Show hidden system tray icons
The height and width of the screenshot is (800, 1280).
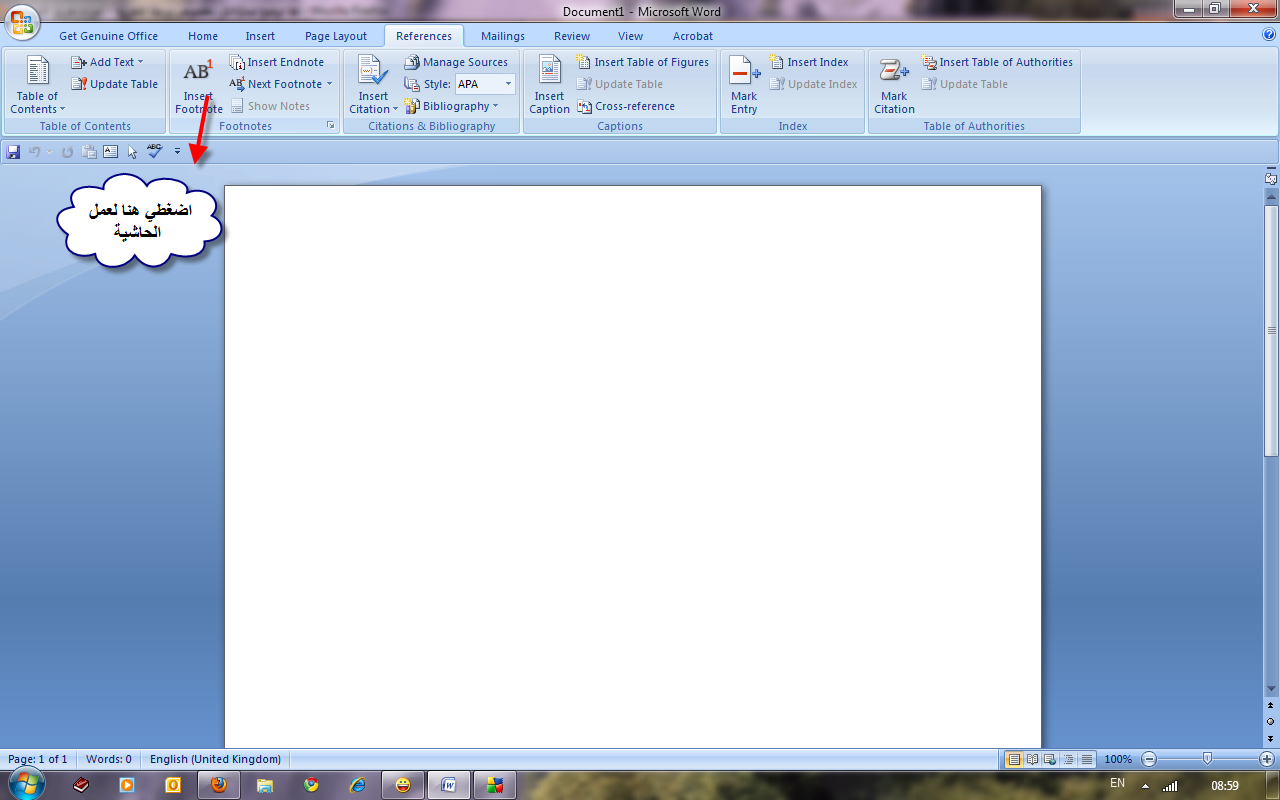(1145, 786)
